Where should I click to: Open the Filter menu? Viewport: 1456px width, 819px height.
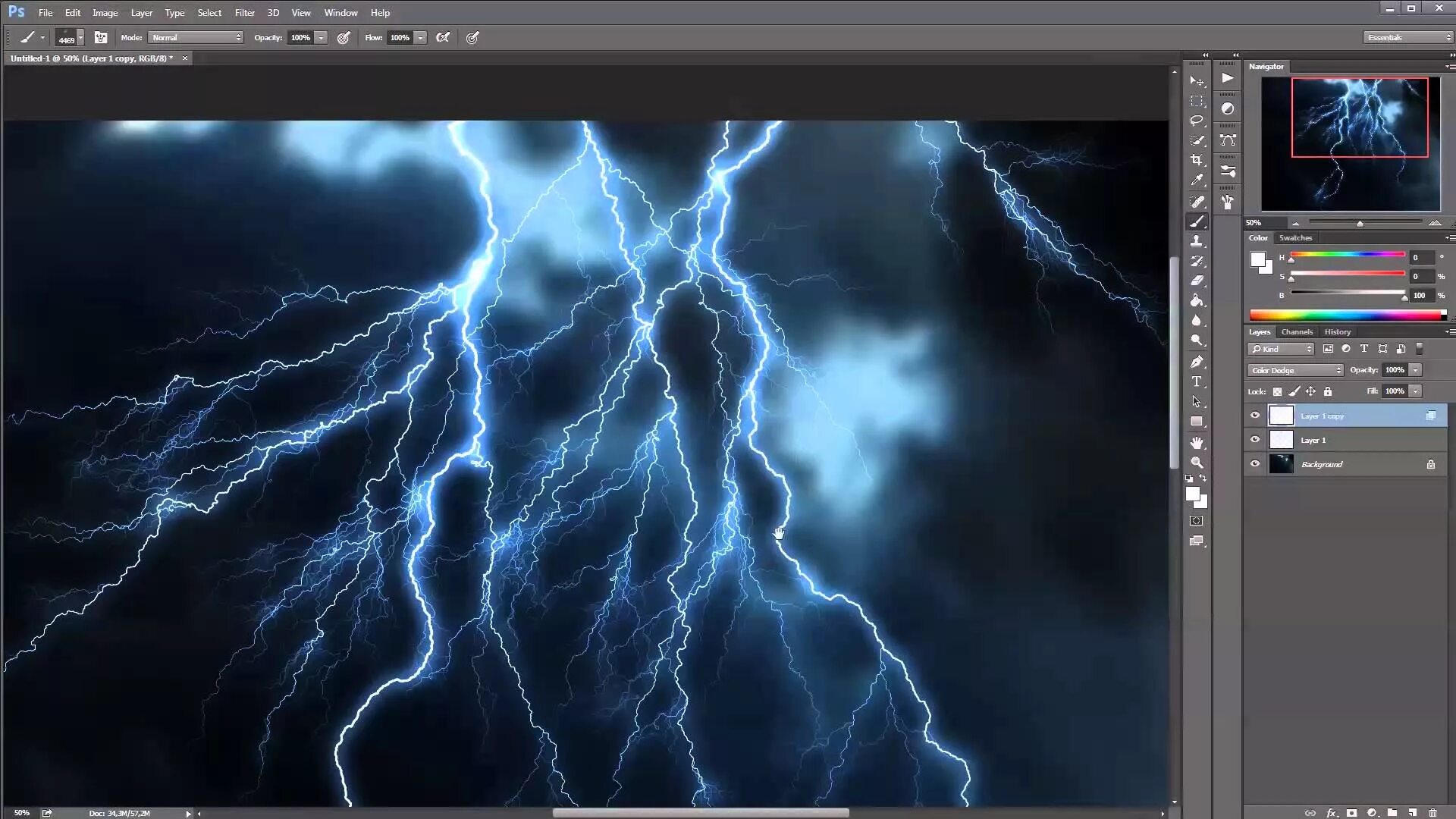point(244,12)
